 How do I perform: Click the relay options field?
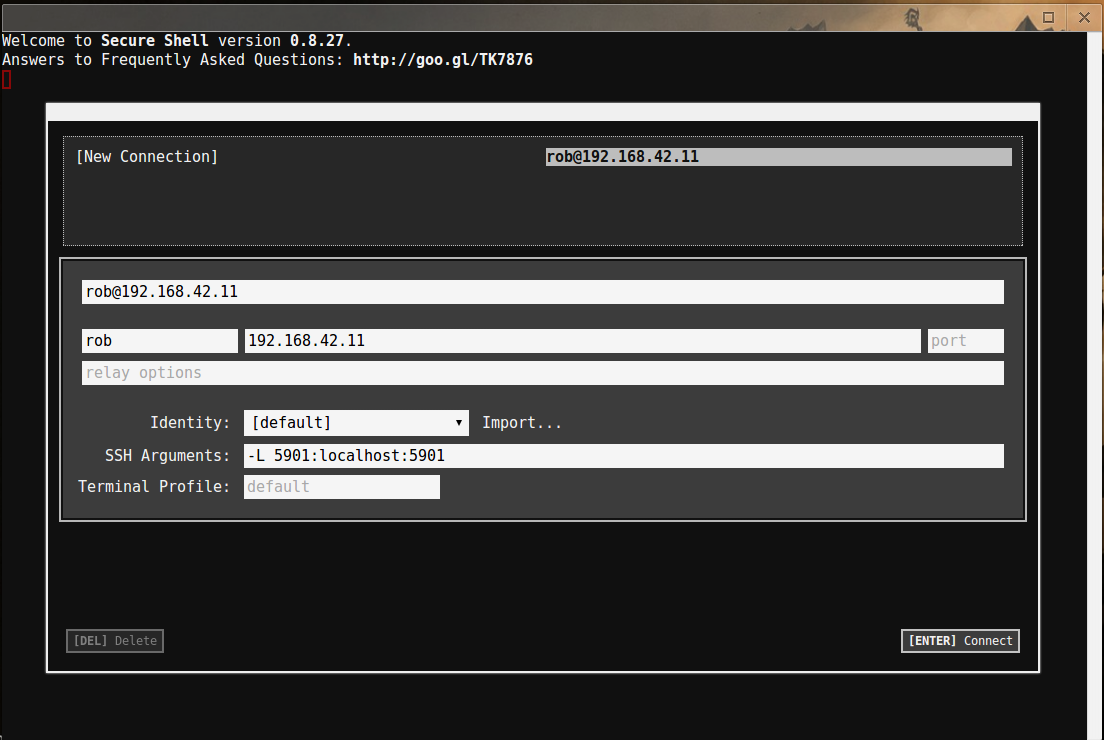(x=543, y=372)
